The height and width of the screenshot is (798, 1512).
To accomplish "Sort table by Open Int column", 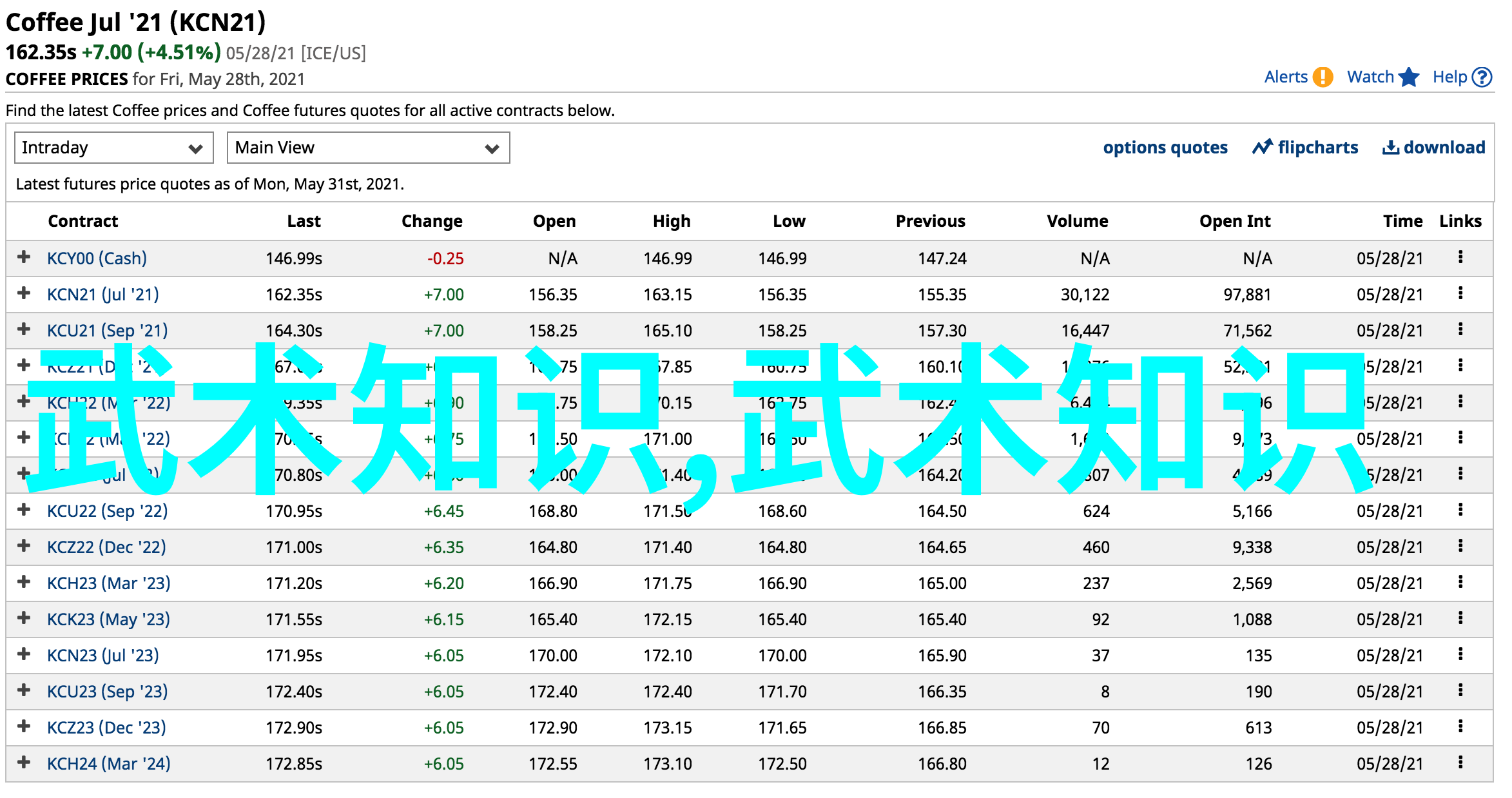I will pos(1235,221).
